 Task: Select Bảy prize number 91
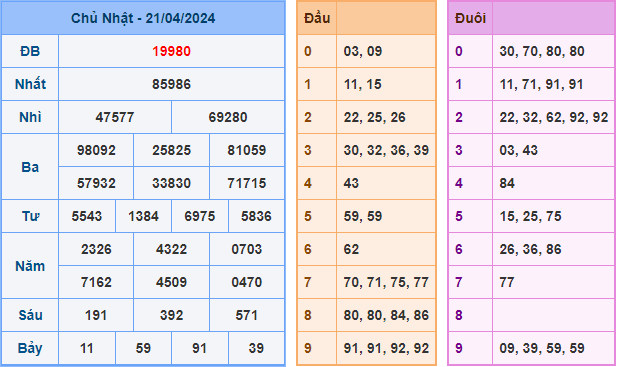tap(200, 349)
